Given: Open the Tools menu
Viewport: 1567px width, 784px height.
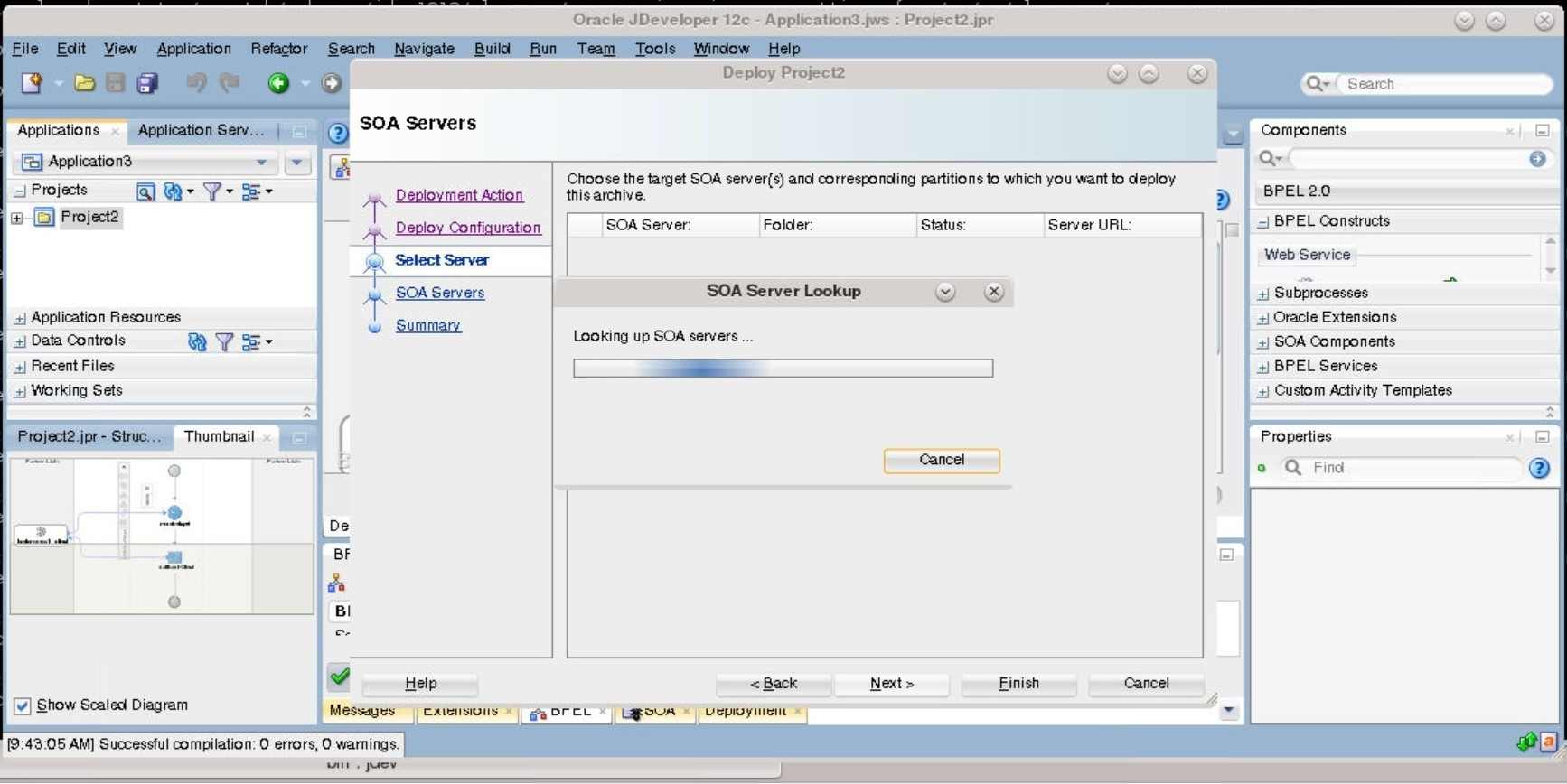Looking at the screenshot, I should point(654,49).
